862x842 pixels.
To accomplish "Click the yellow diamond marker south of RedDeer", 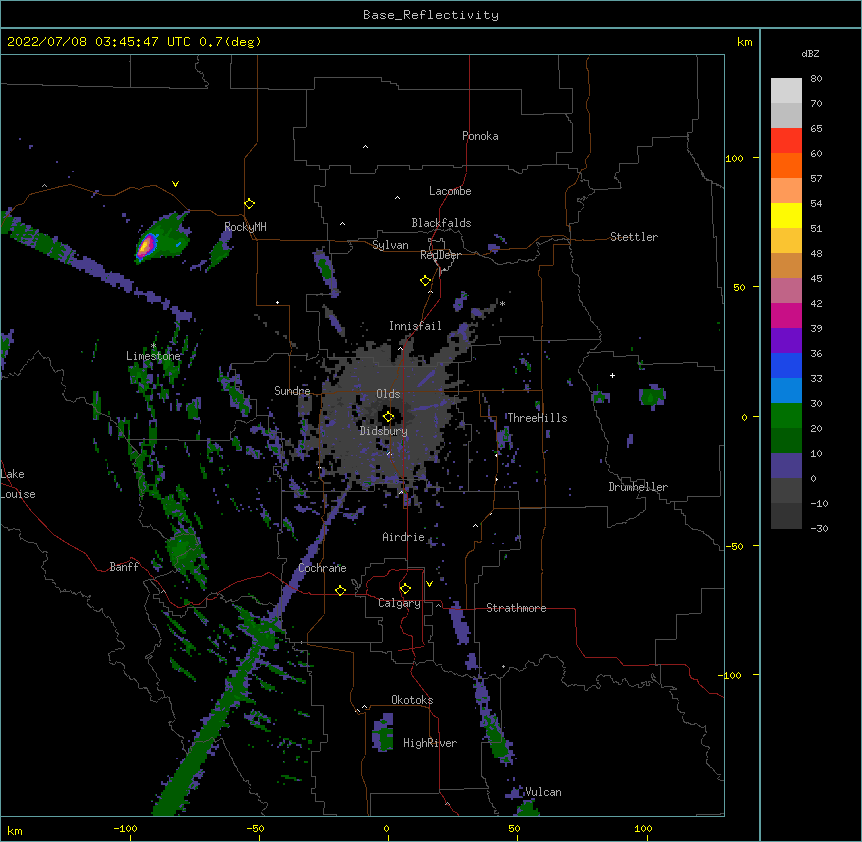I will coord(426,281).
